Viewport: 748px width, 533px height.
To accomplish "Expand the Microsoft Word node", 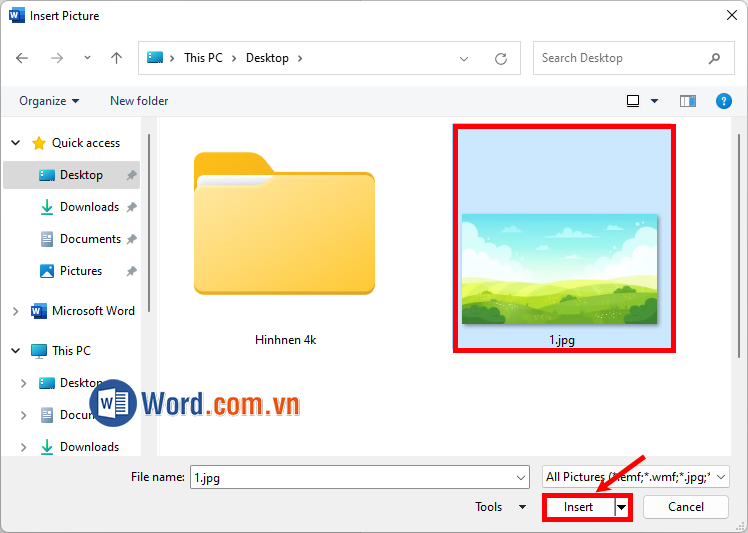I will 16,311.
